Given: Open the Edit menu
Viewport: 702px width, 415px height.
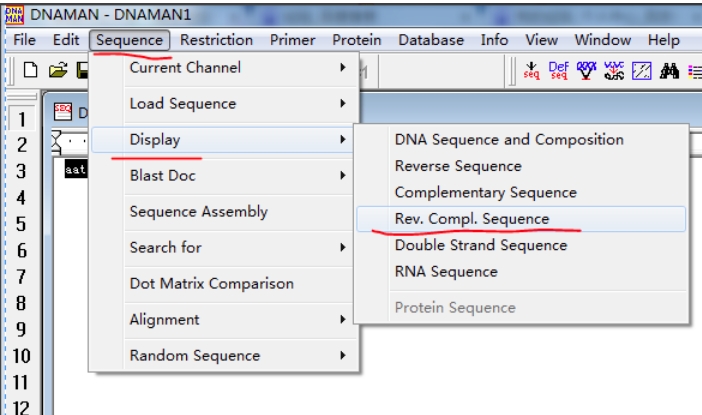Looking at the screenshot, I should (x=66, y=40).
